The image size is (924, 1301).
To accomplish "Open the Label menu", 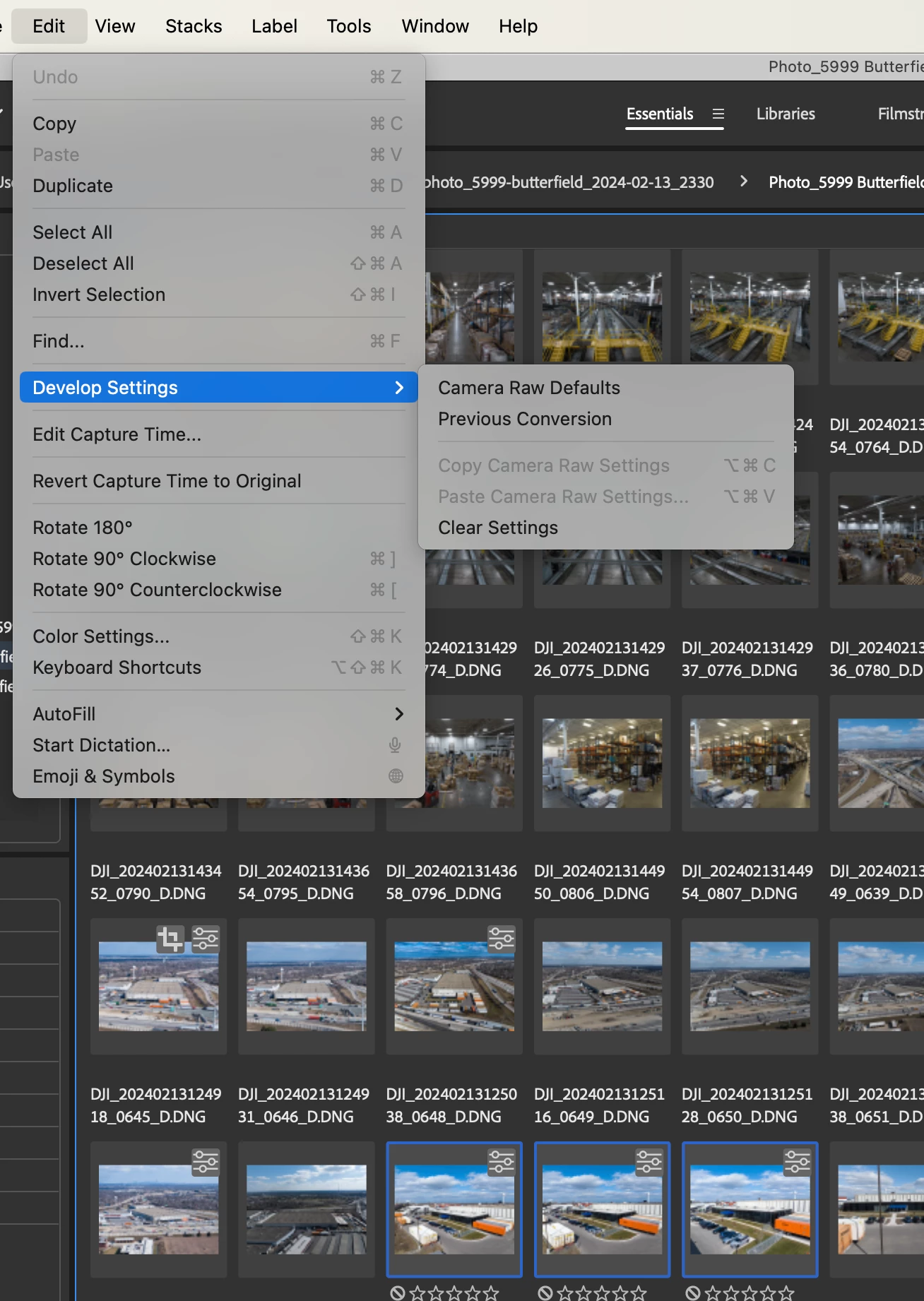I will 274,26.
